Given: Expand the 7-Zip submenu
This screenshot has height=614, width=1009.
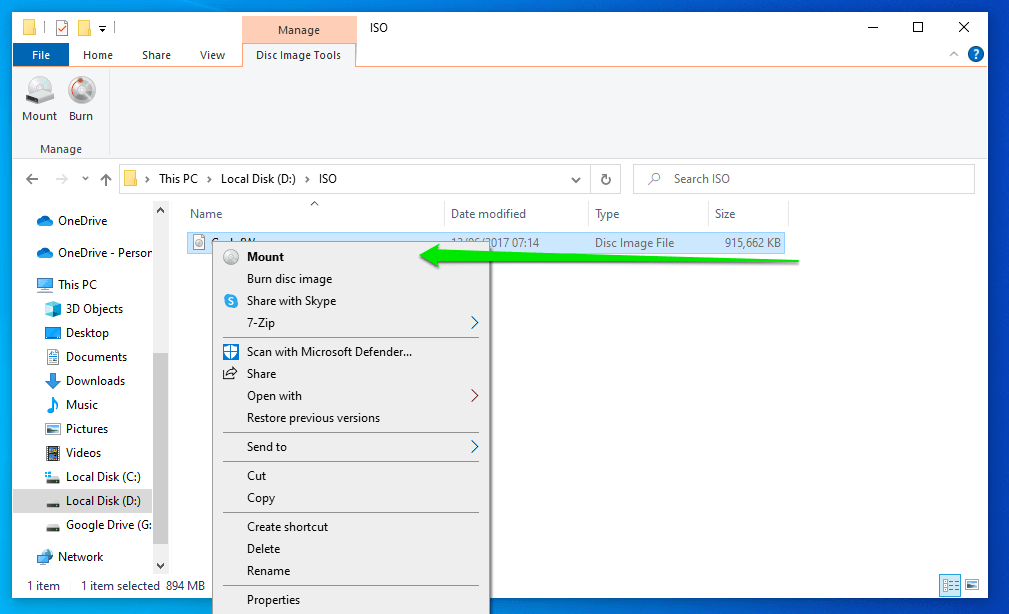Looking at the screenshot, I should click(x=474, y=323).
